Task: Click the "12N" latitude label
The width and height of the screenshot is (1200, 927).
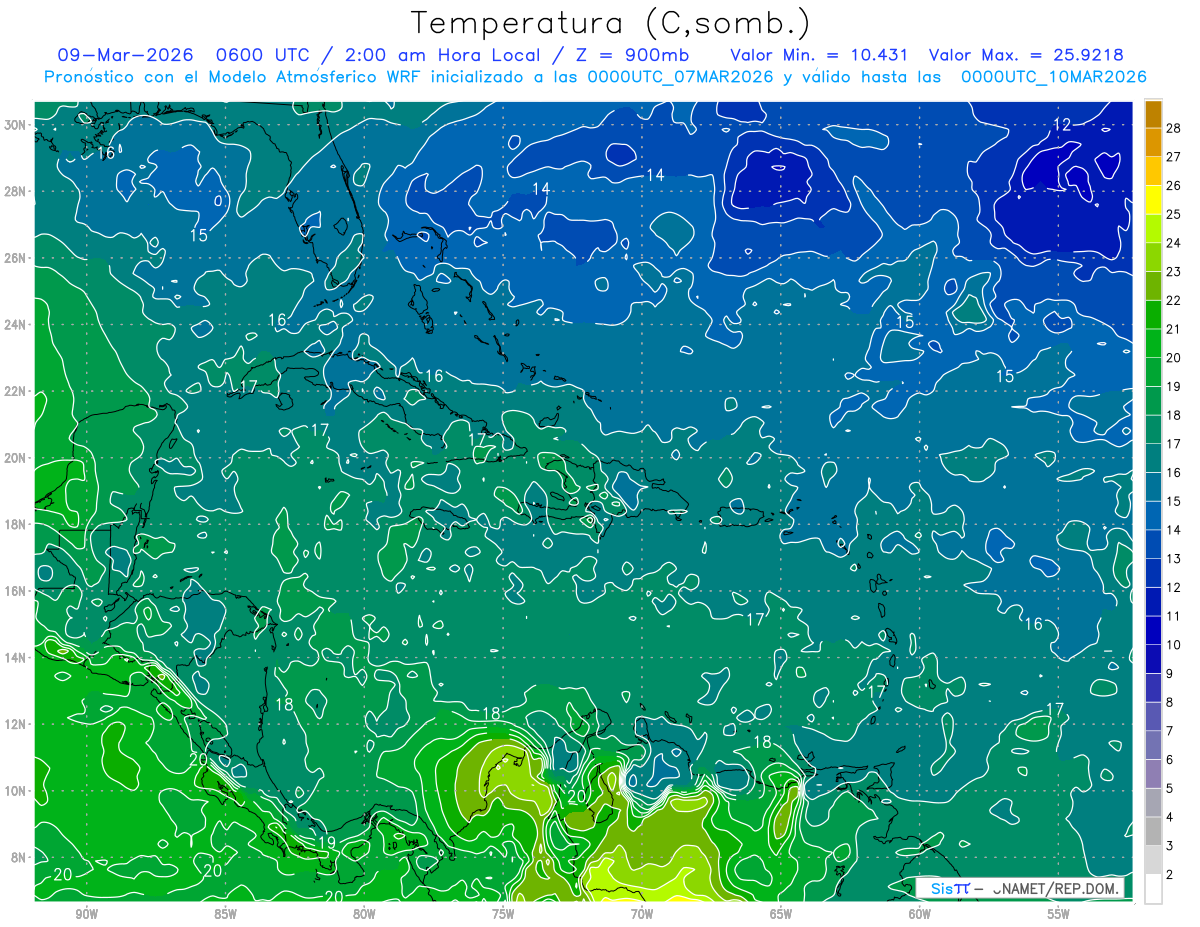Action: click(14, 724)
